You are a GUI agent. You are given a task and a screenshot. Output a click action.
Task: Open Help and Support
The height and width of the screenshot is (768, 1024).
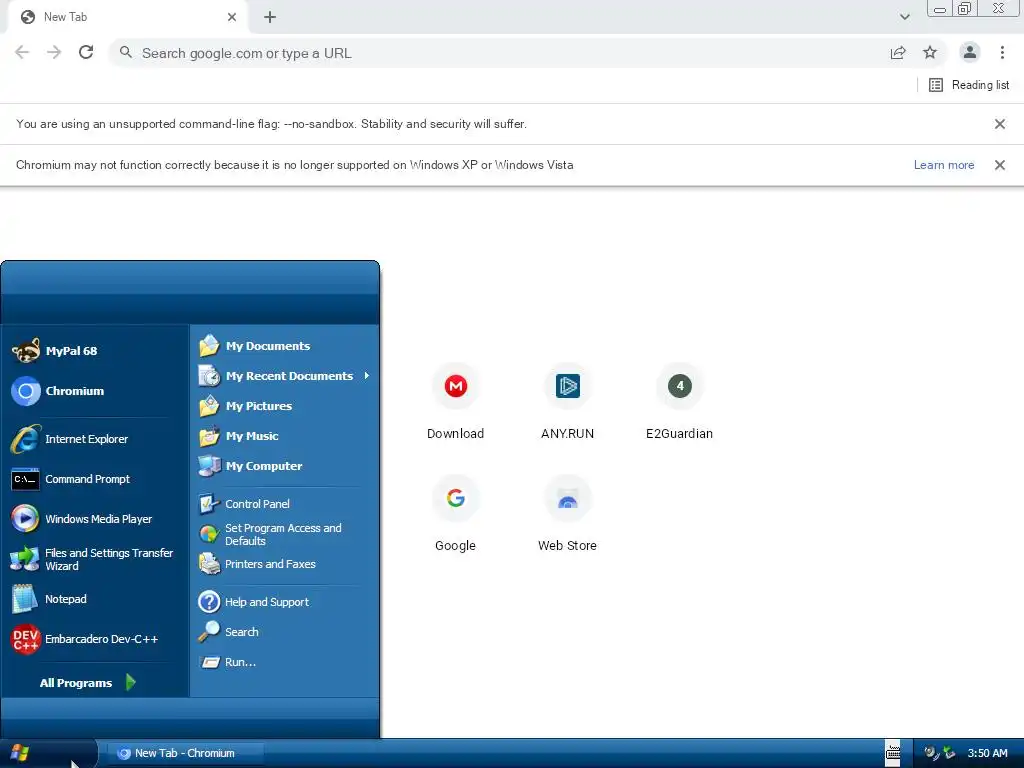pyautogui.click(x=285, y=601)
